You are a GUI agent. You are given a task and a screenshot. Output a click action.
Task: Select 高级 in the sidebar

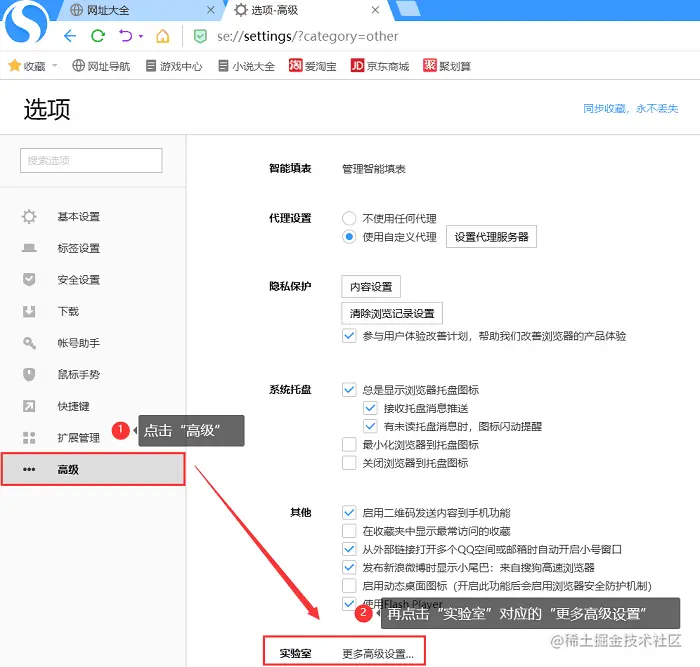[93, 469]
